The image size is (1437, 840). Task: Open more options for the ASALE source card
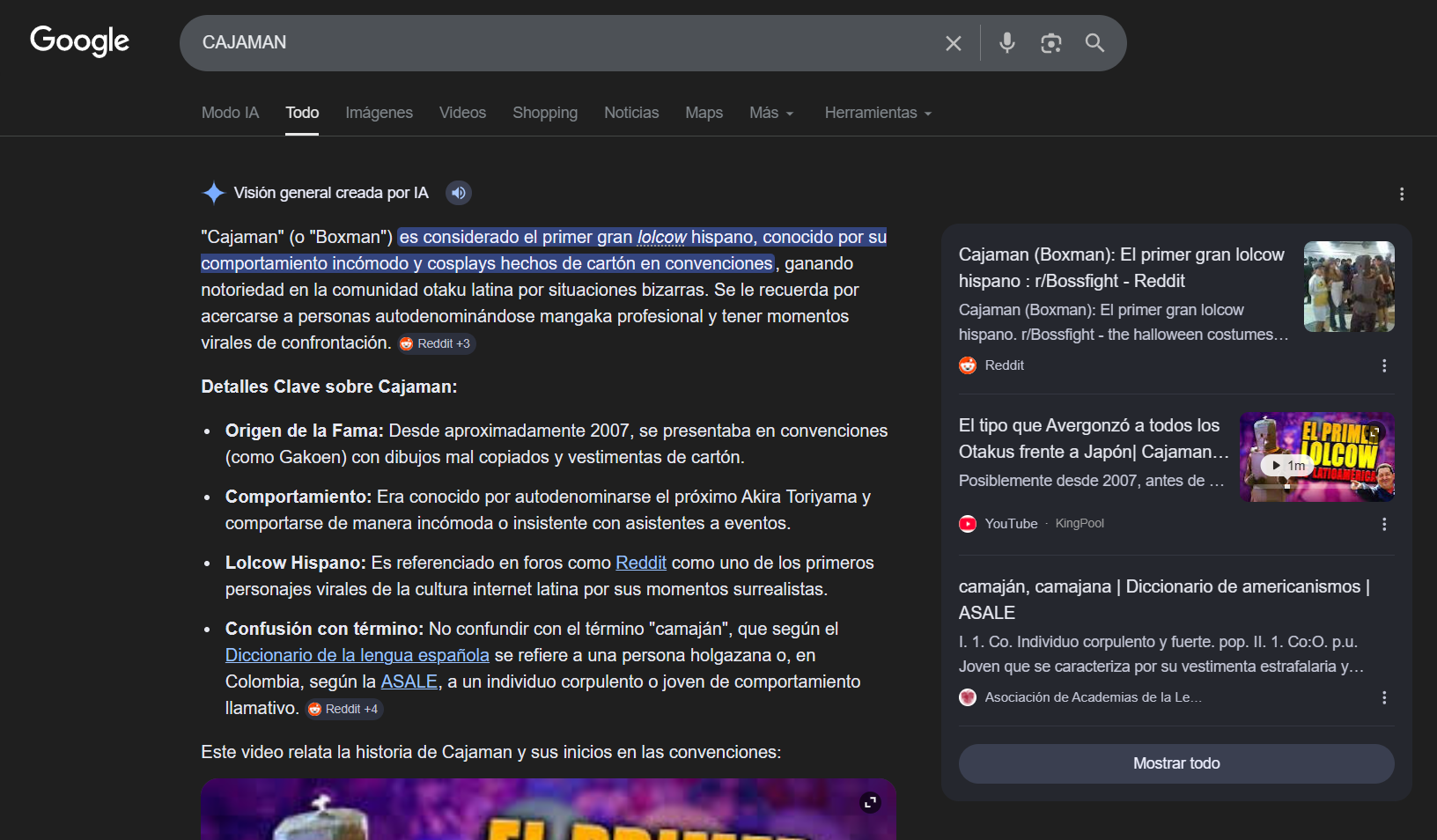pos(1384,697)
